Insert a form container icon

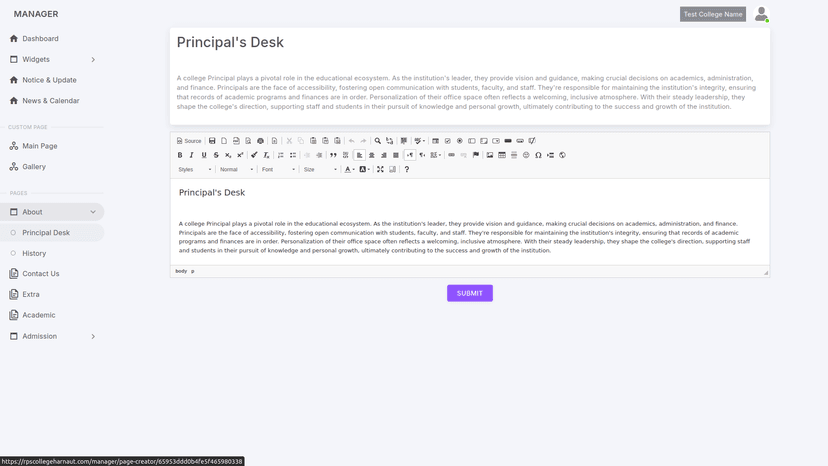coord(436,141)
